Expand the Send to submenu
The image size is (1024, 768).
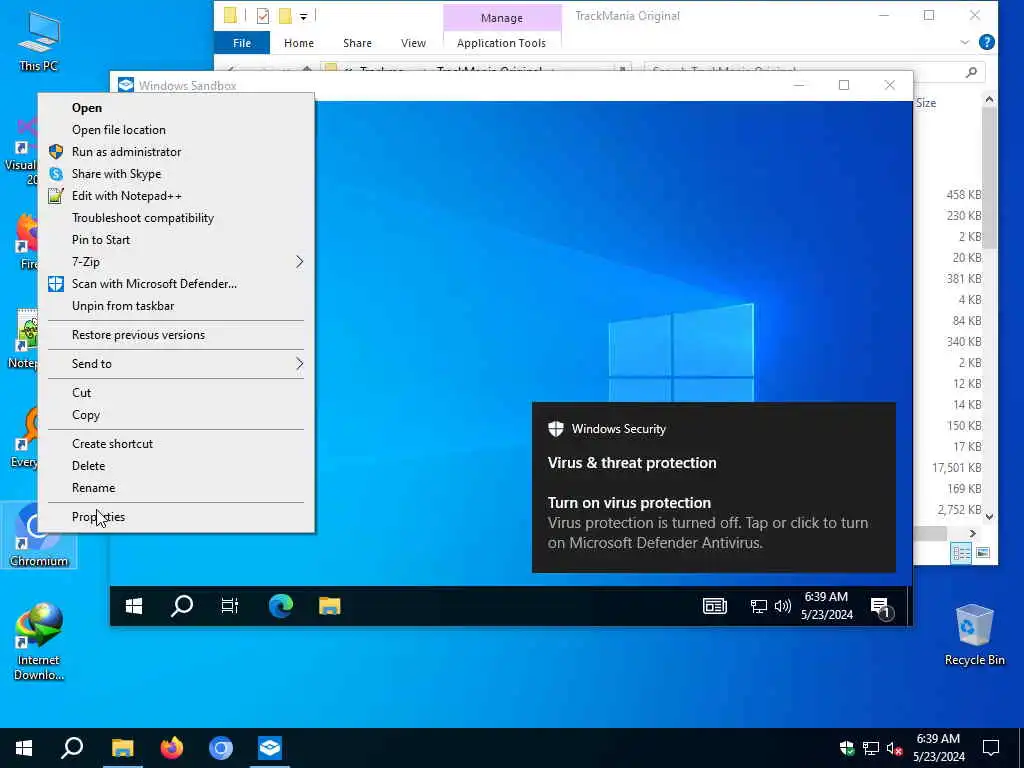(176, 364)
